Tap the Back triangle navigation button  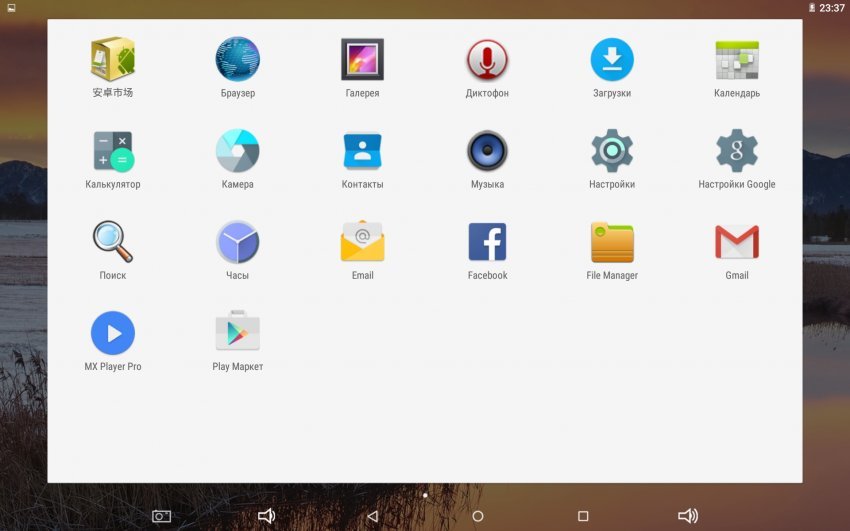click(372, 516)
